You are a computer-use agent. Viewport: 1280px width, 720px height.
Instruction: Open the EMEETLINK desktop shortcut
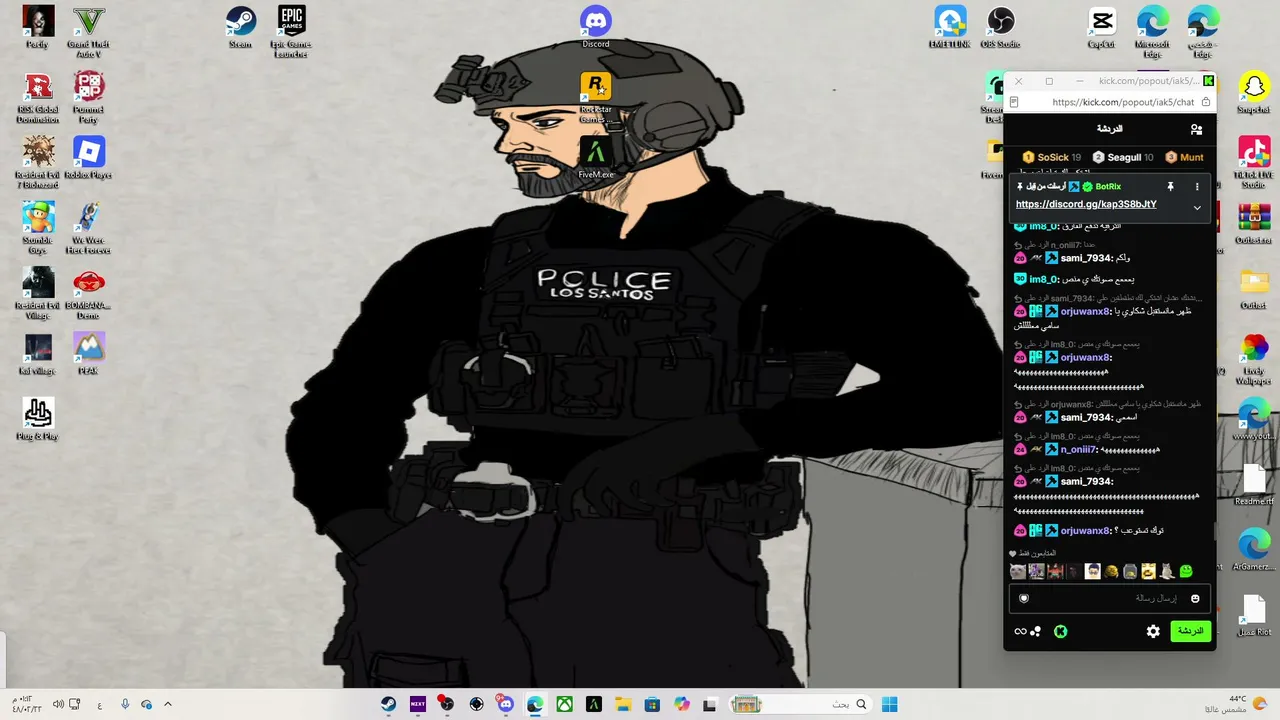949,27
